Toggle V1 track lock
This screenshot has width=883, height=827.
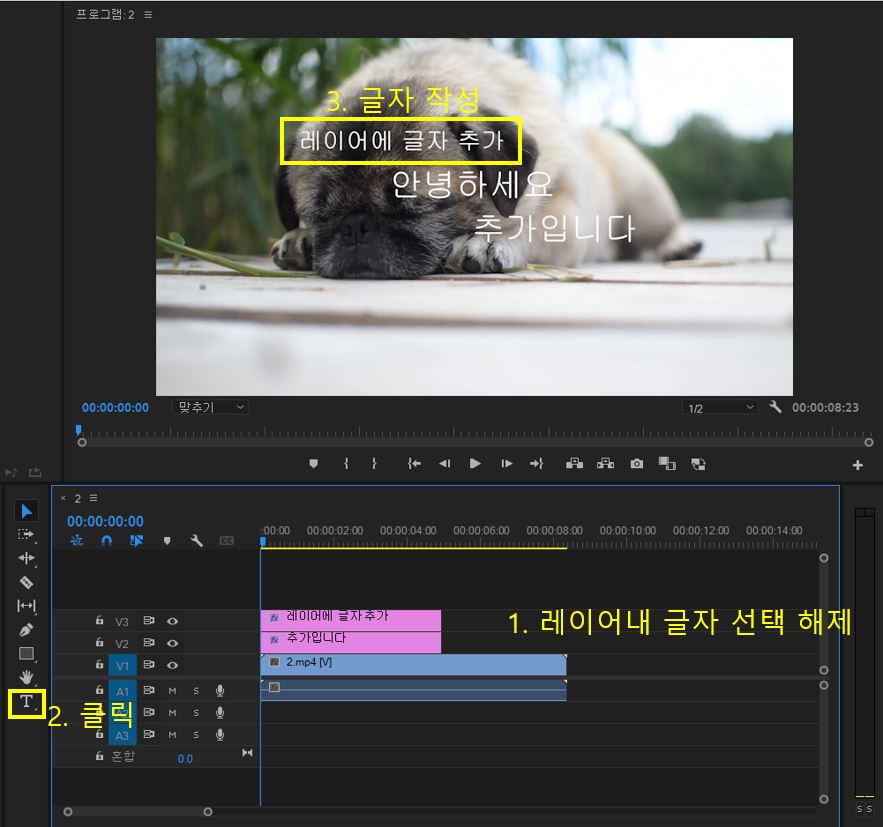(x=100, y=664)
